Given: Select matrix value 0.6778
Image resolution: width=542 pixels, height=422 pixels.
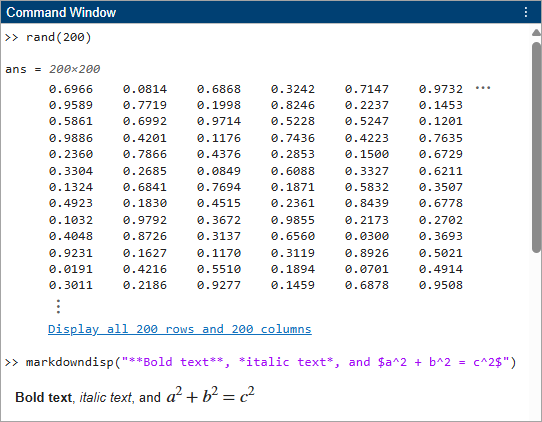Looking at the screenshot, I should [441, 203].
